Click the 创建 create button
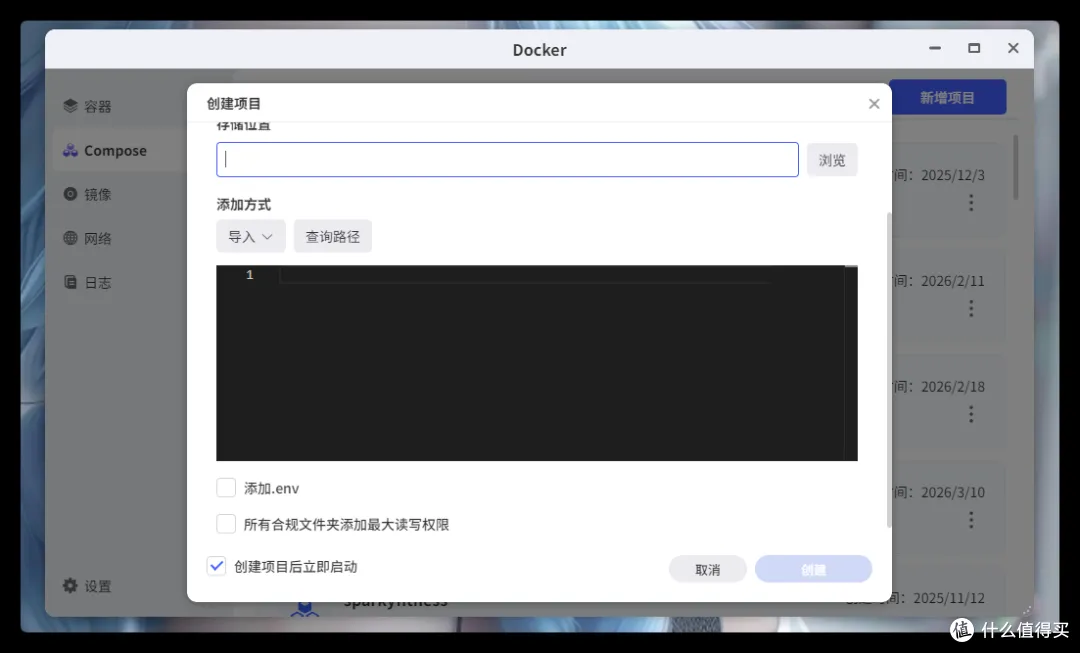Image resolution: width=1080 pixels, height=653 pixels. (x=813, y=570)
